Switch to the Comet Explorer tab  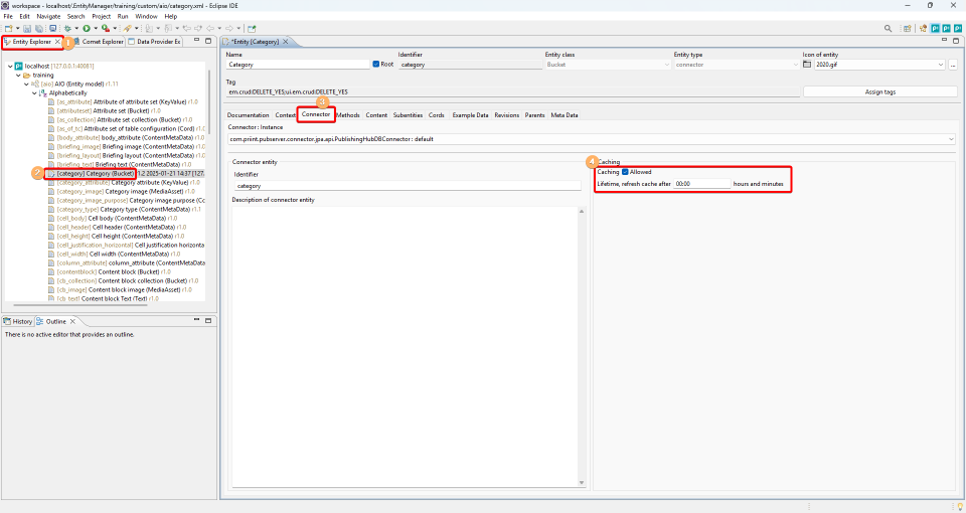99,41
